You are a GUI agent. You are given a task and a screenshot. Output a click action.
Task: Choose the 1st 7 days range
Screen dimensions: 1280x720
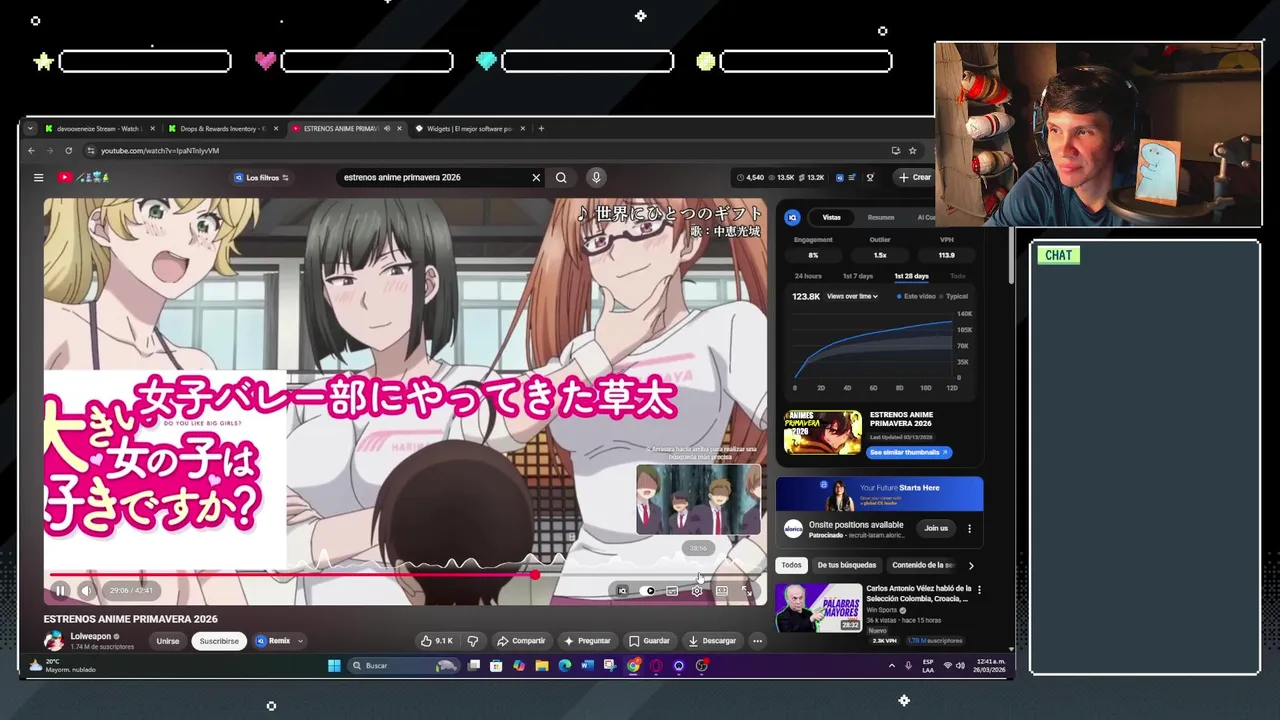pos(858,276)
